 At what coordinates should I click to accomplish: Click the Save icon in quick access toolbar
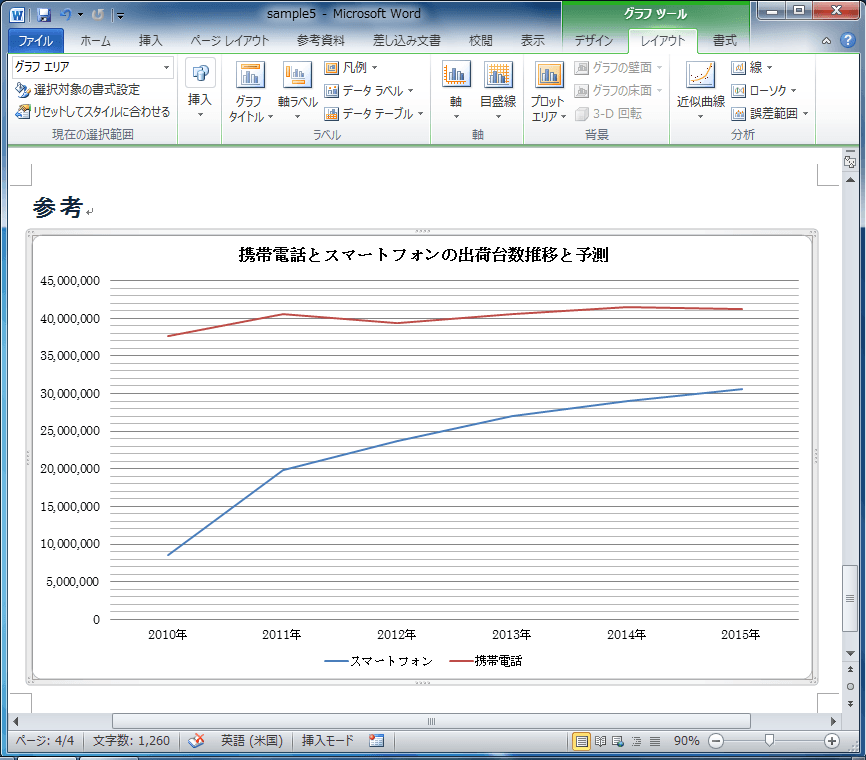(x=44, y=15)
